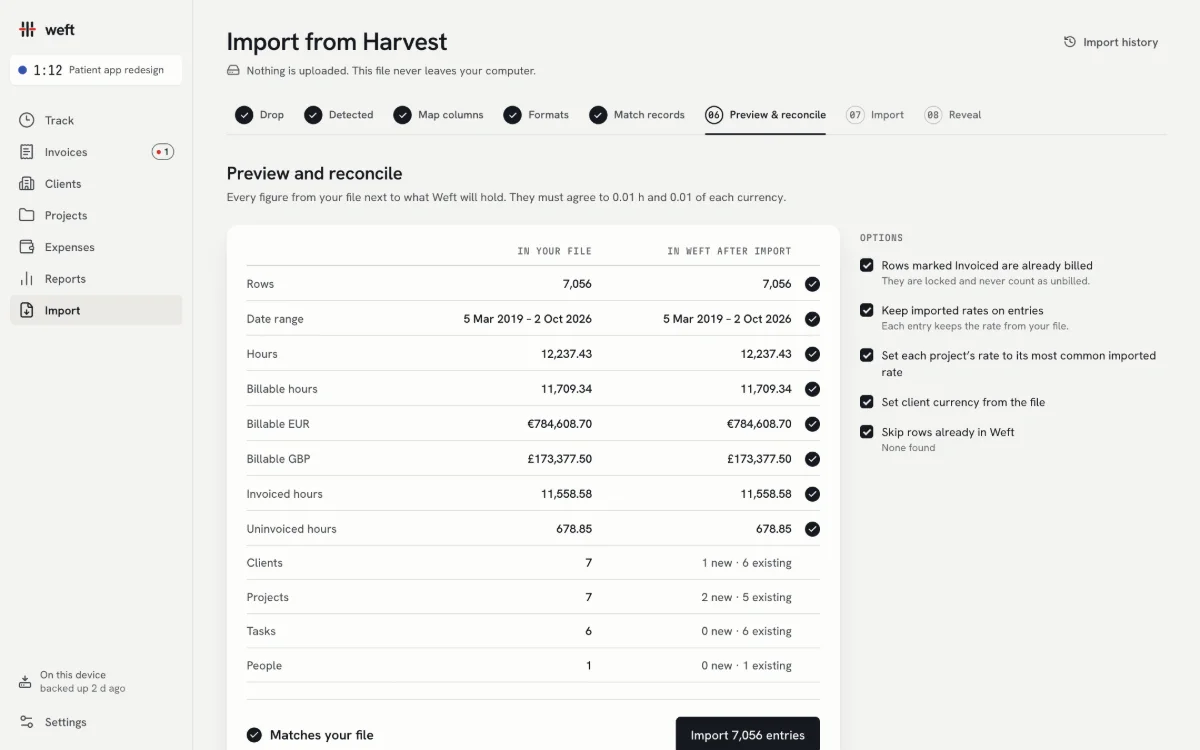Image resolution: width=1200 pixels, height=750 pixels.
Task: Click the Invoices notification badge
Action: pyautogui.click(x=163, y=152)
